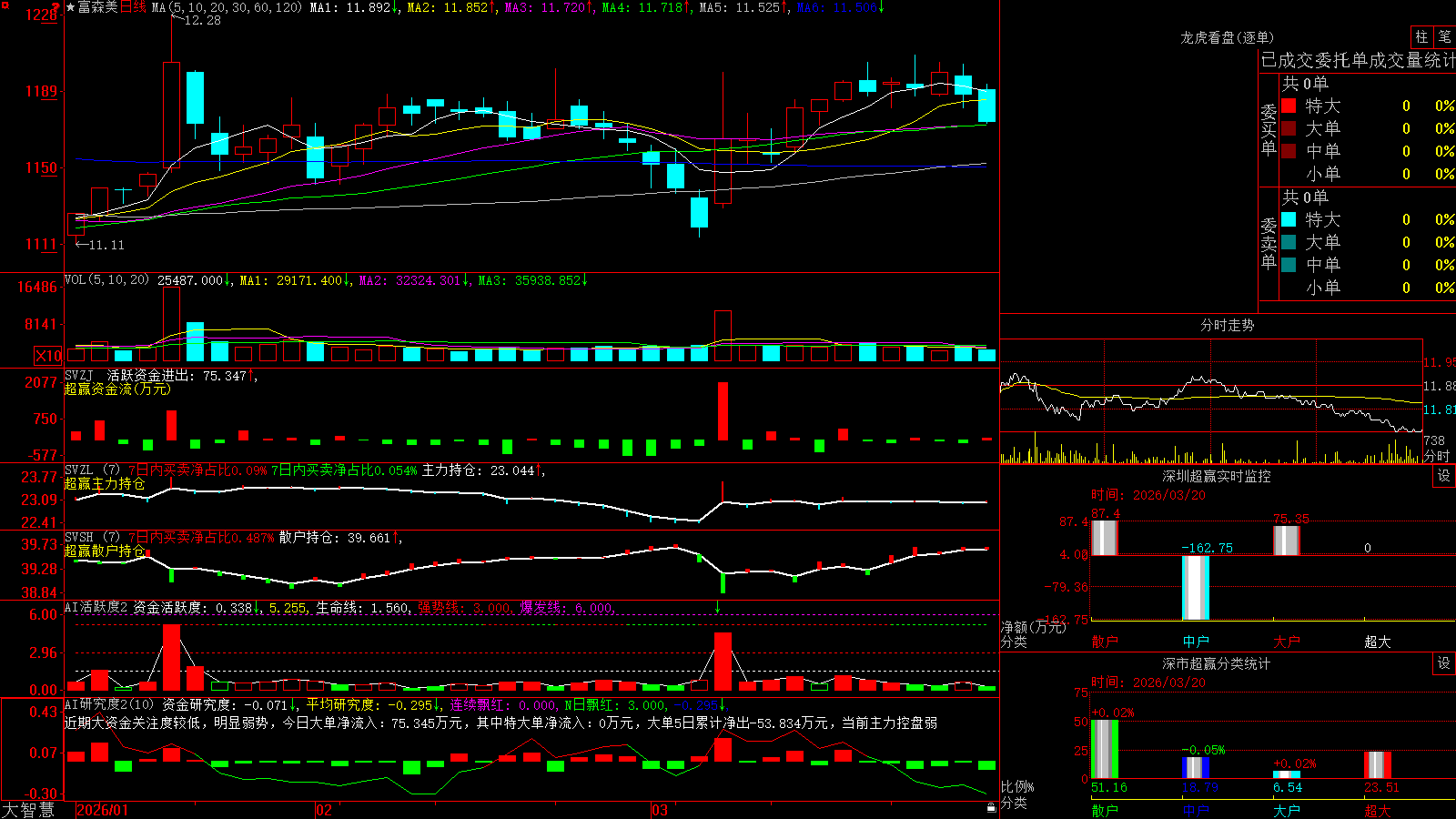Click the 大智慧 logo at bottom-left
1456x819 pixels.
click(28, 810)
